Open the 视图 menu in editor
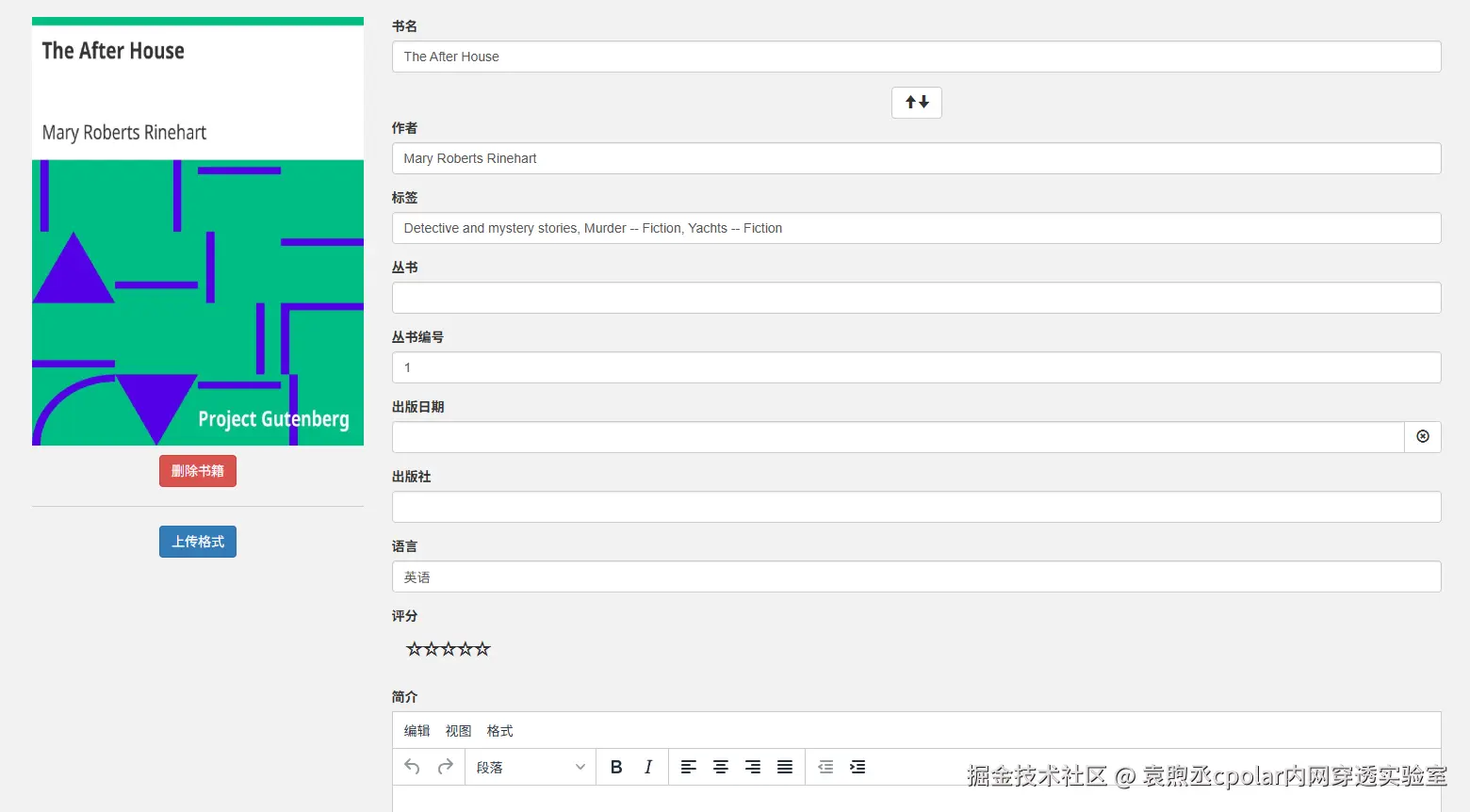 pyautogui.click(x=458, y=731)
